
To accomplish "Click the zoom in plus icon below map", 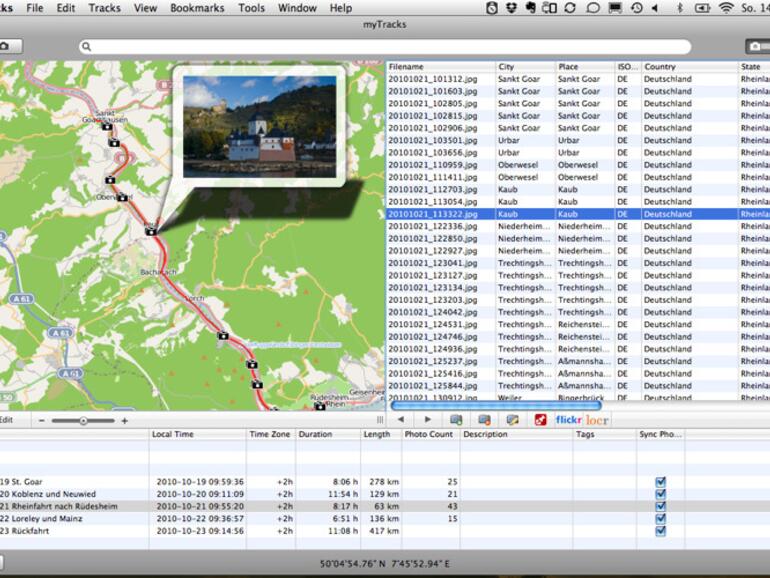I will point(125,421).
